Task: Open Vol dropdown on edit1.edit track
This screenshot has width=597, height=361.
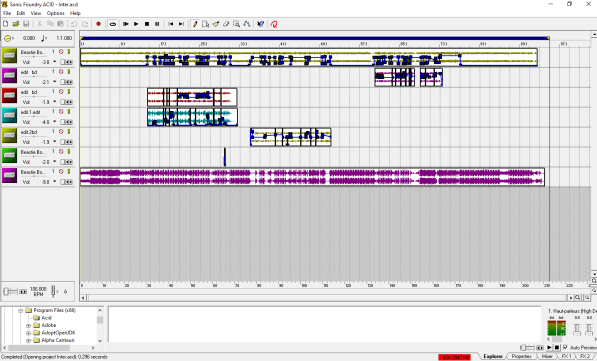Action: (55, 122)
